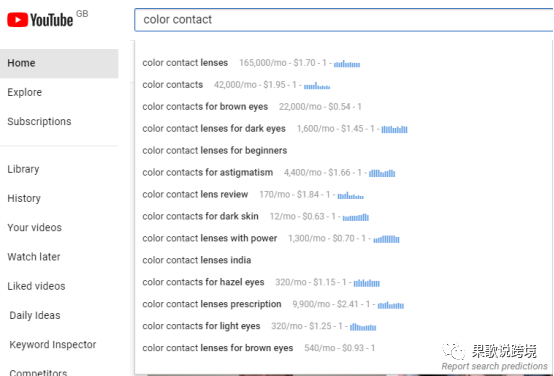Click trend chart for dark skin suggestion
Image resolution: width=554 pixels, height=376 pixels.
(x=356, y=217)
